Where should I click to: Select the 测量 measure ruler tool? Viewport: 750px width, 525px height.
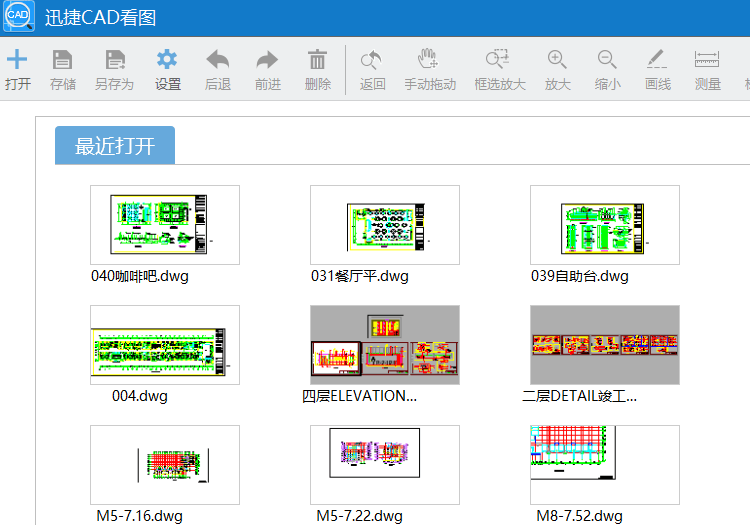[707, 59]
